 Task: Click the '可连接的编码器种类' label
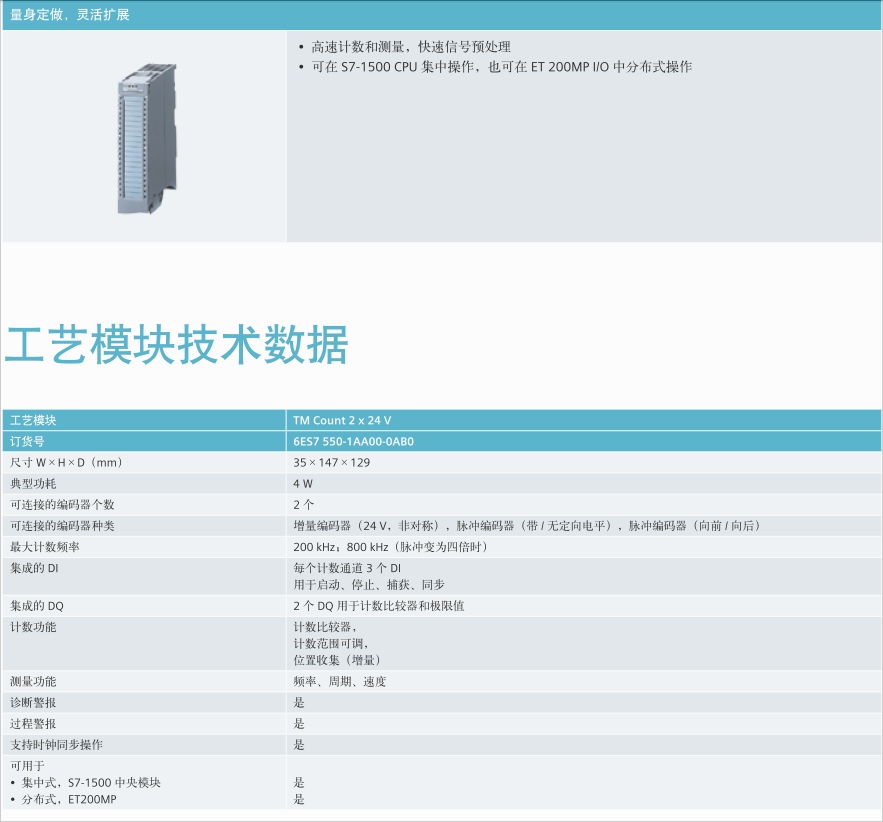point(62,526)
